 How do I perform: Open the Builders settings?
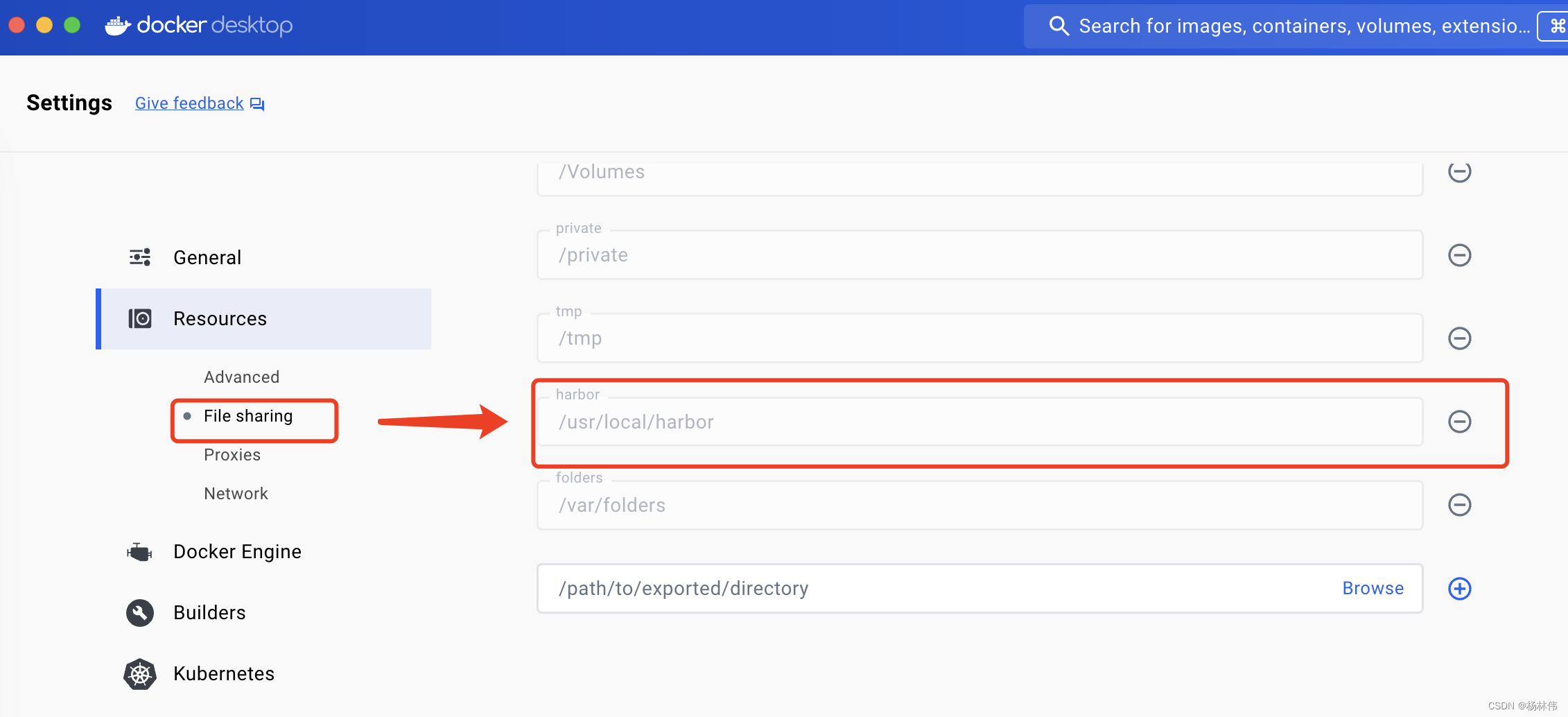(x=209, y=613)
